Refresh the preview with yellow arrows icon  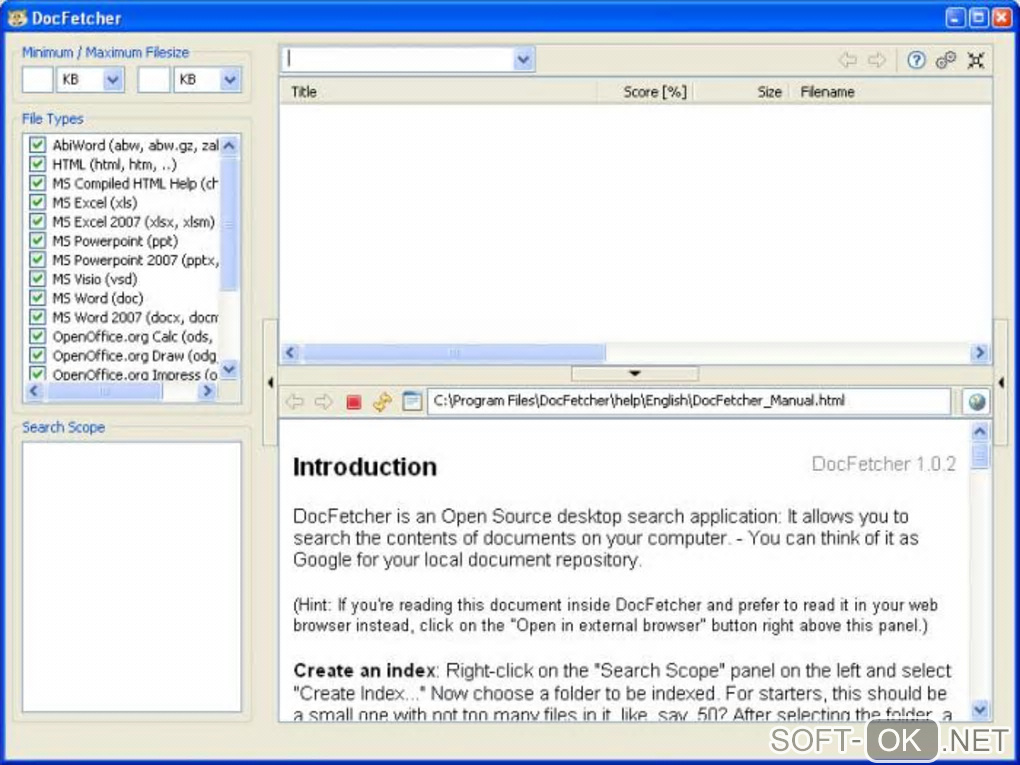click(382, 401)
